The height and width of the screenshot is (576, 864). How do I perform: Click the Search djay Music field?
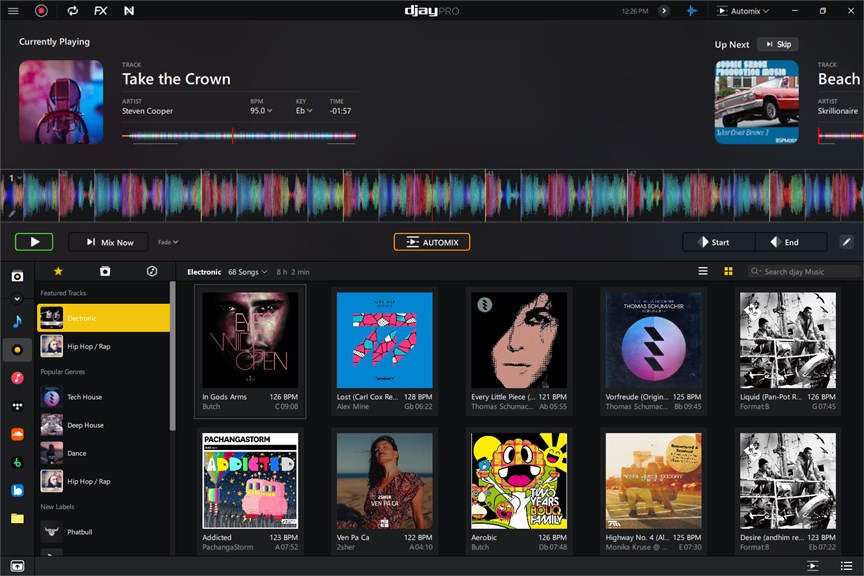pos(803,271)
